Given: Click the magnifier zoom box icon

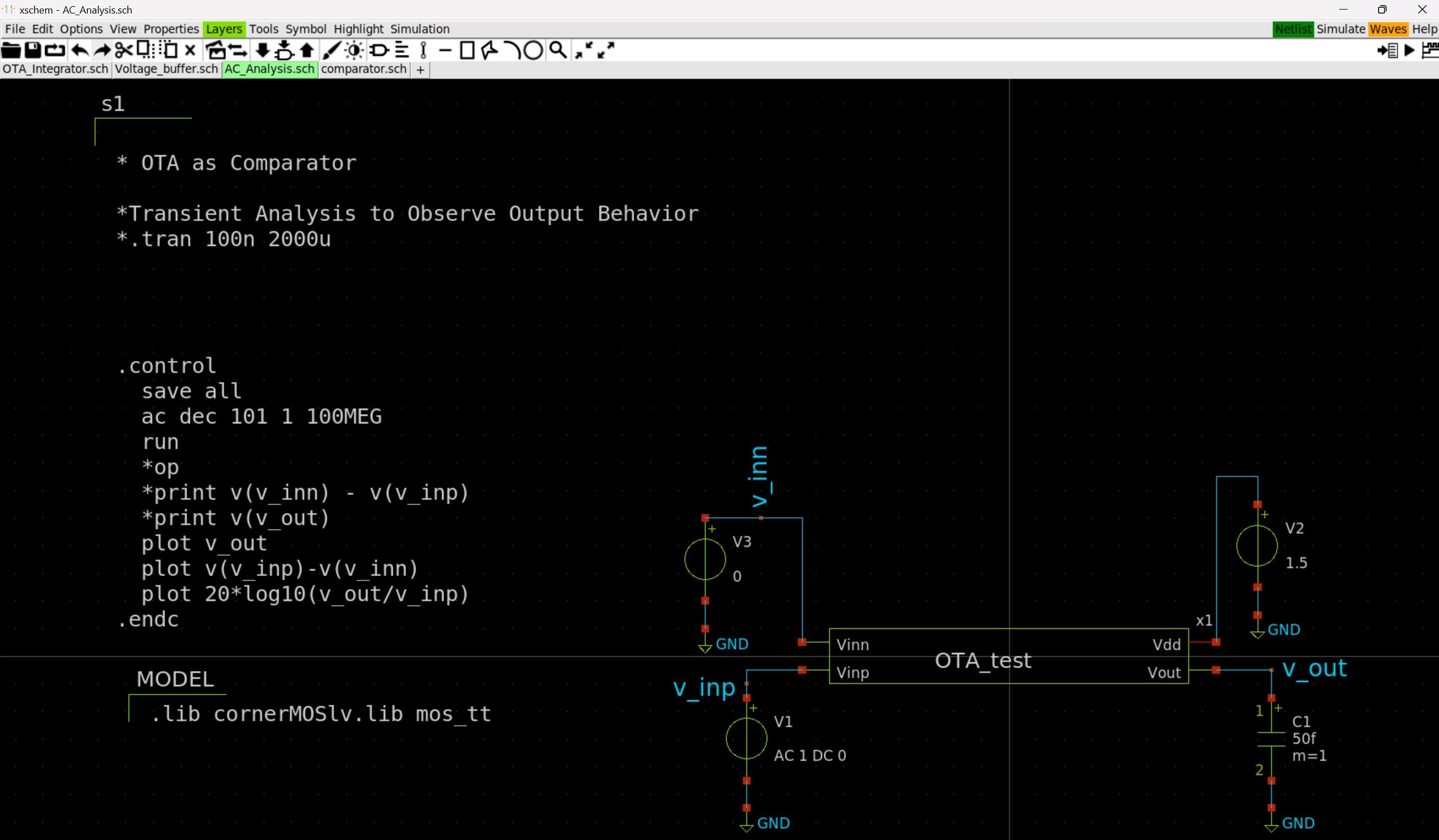Looking at the screenshot, I should click(x=557, y=51).
